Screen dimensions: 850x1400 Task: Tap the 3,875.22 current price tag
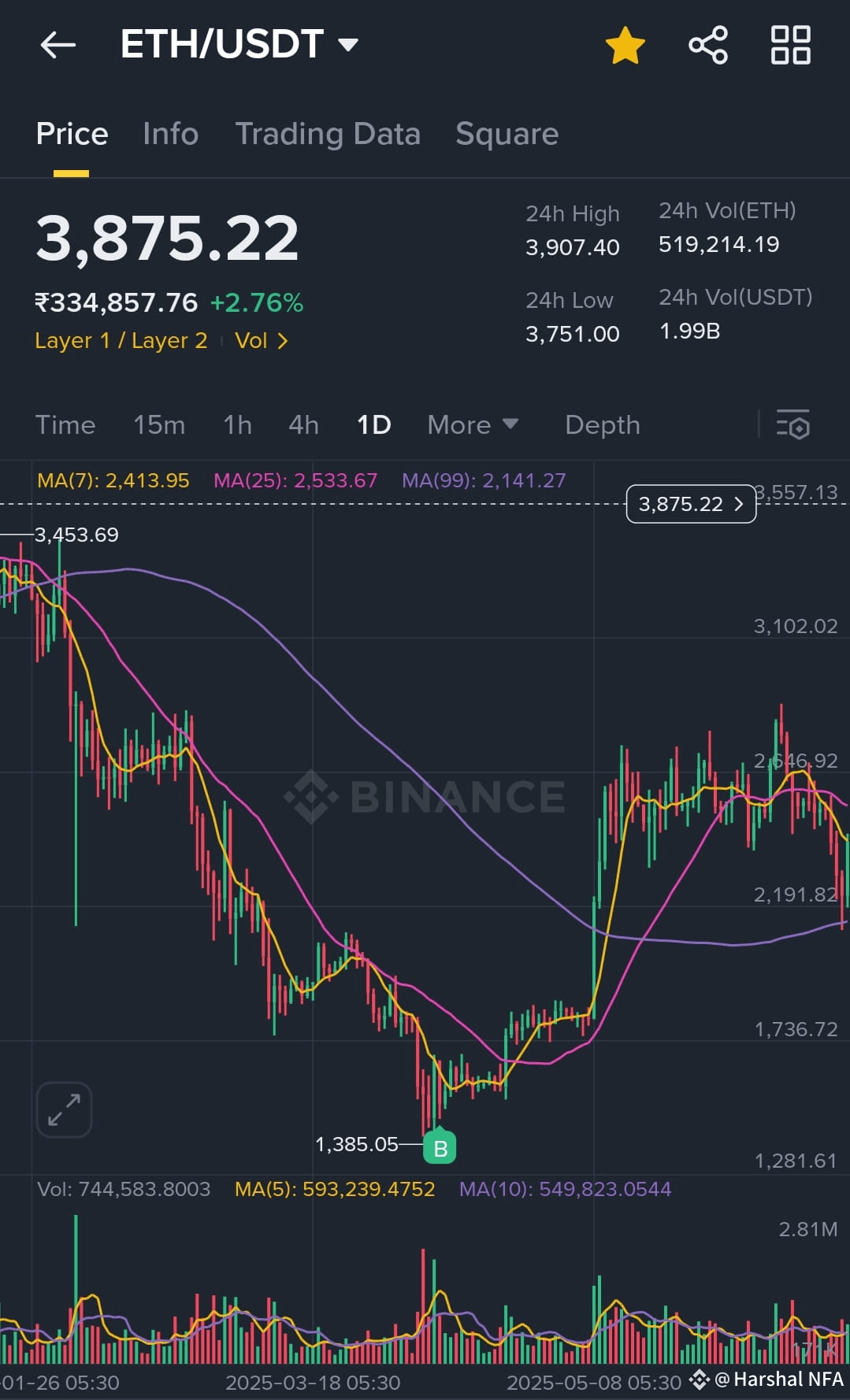[691, 504]
